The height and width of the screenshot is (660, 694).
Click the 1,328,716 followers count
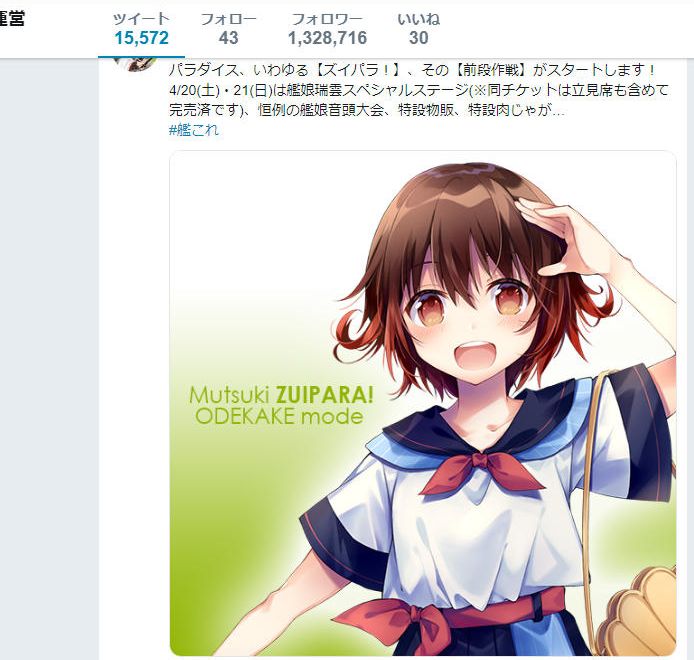coord(328,38)
